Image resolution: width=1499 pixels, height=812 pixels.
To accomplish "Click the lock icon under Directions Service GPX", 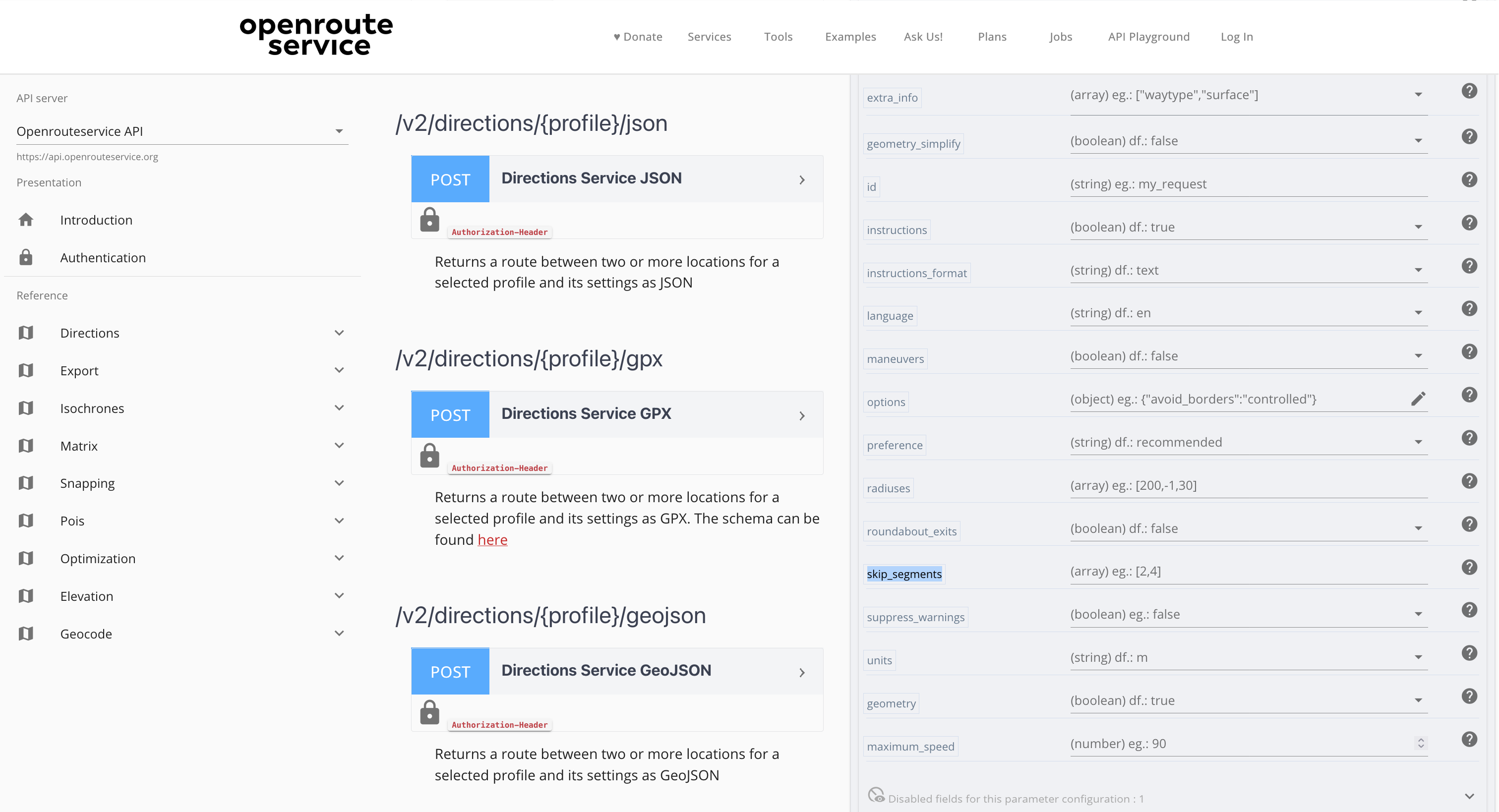I will pos(429,456).
